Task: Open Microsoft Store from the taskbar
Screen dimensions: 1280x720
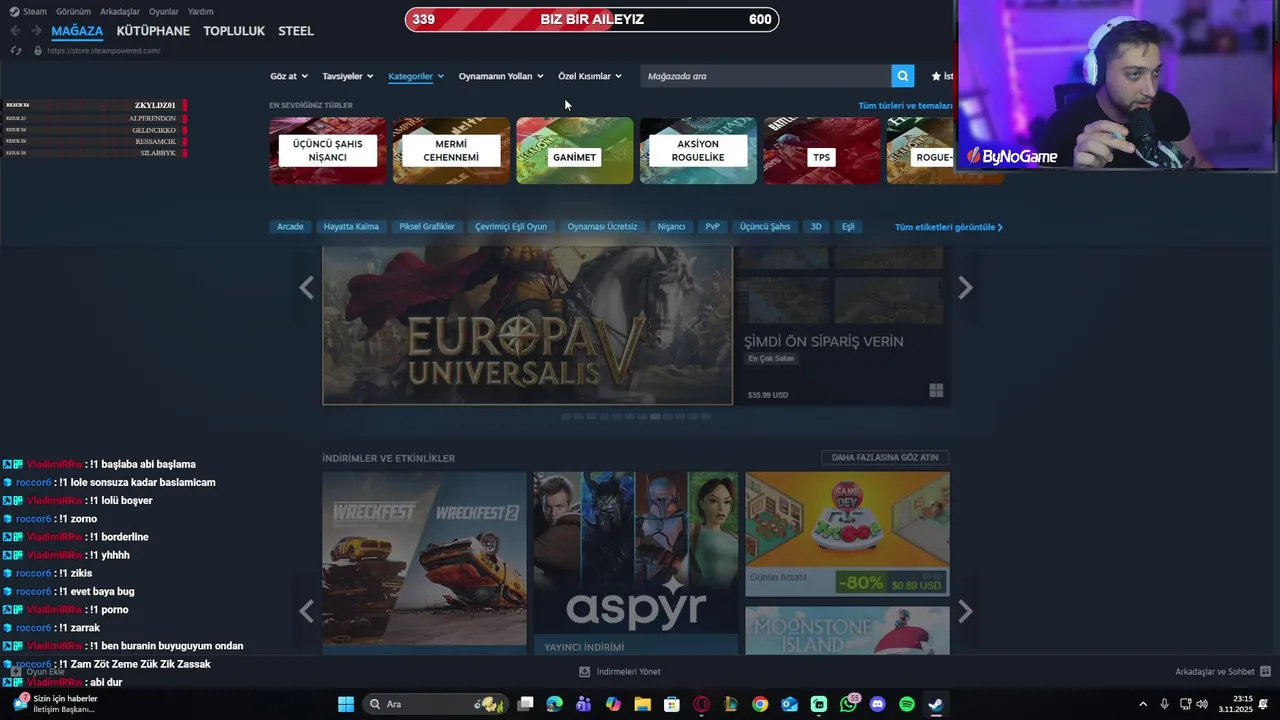Action: [x=672, y=704]
